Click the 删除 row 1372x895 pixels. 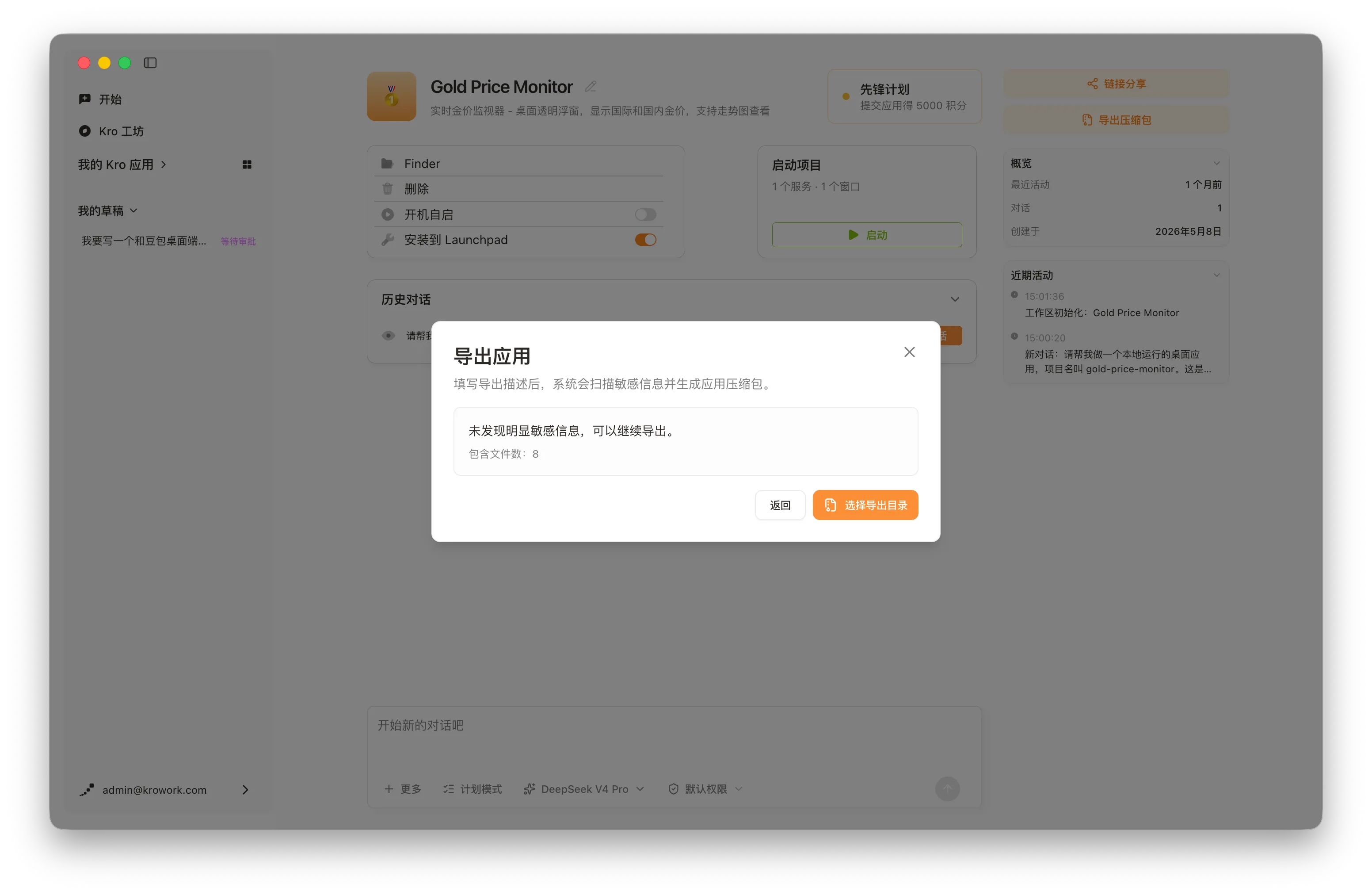pos(519,188)
